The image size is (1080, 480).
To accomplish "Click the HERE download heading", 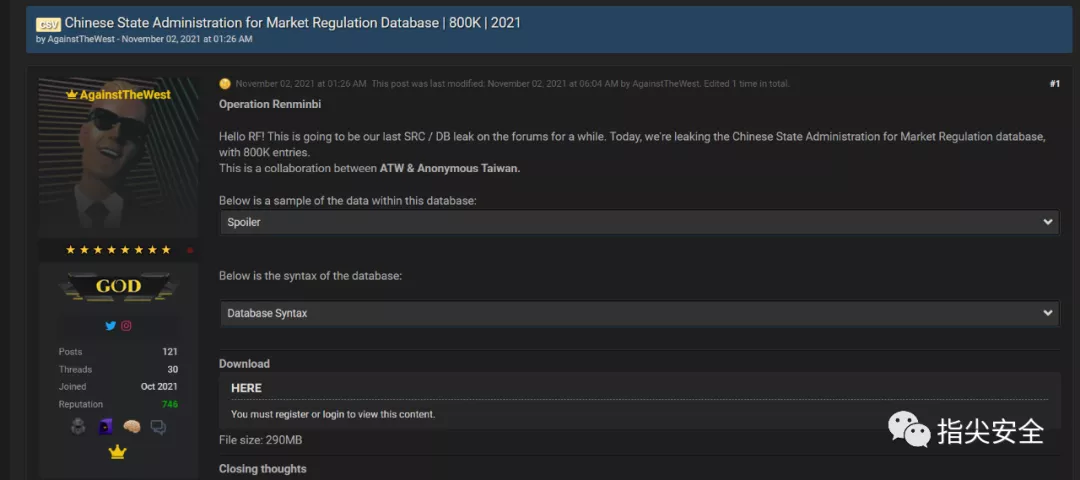I will coord(246,388).
